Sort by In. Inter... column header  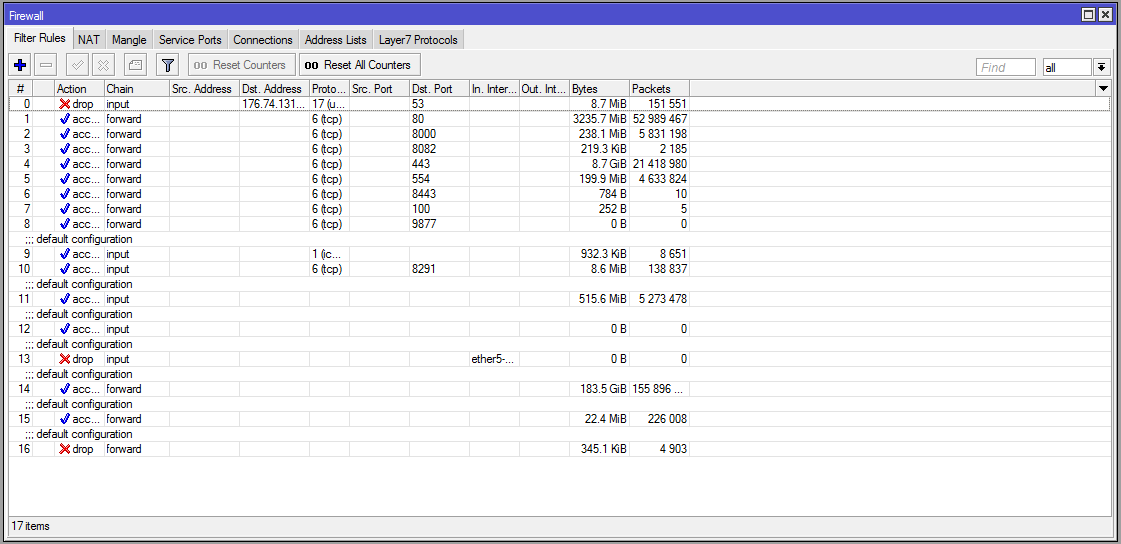pyautogui.click(x=494, y=89)
